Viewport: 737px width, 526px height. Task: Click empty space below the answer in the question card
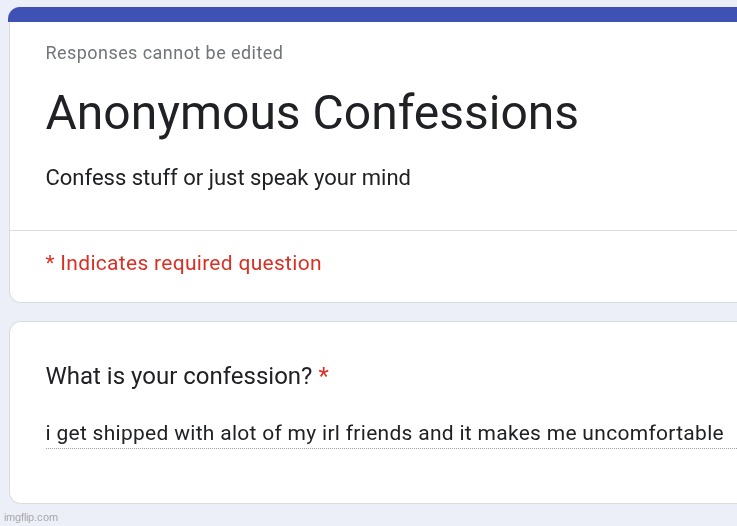click(372, 477)
